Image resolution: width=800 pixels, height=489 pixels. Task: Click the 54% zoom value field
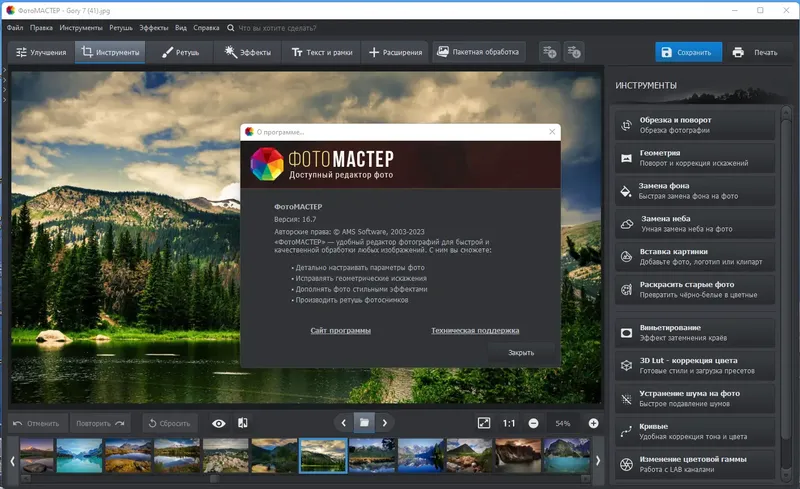click(563, 423)
